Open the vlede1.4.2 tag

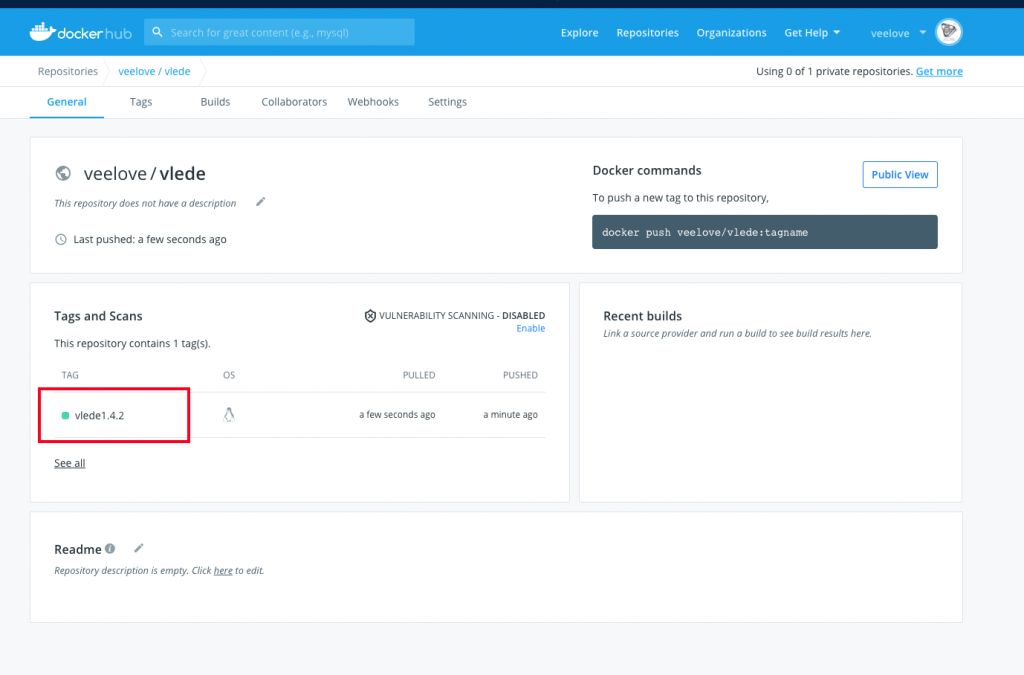point(99,415)
